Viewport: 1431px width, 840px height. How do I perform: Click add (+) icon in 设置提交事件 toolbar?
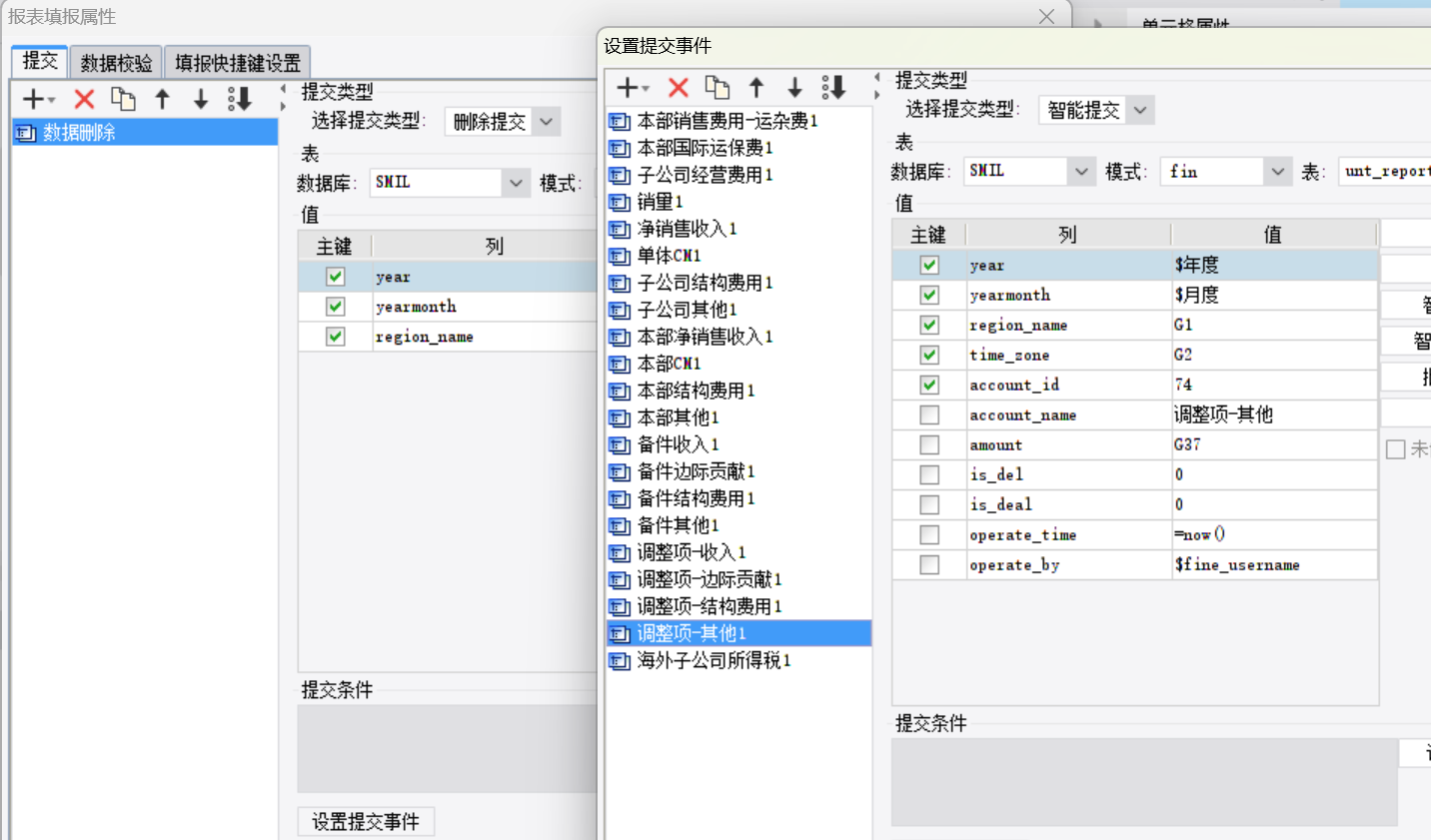pos(627,88)
